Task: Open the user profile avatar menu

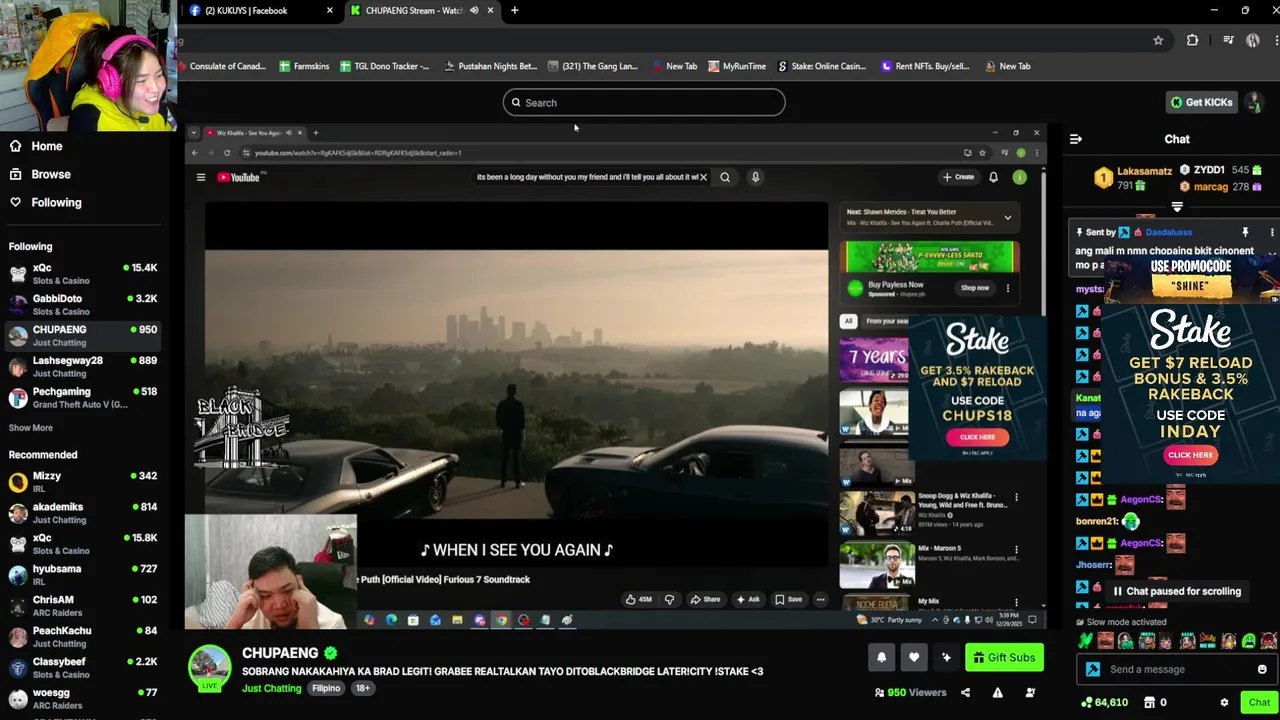Action: point(1254,102)
